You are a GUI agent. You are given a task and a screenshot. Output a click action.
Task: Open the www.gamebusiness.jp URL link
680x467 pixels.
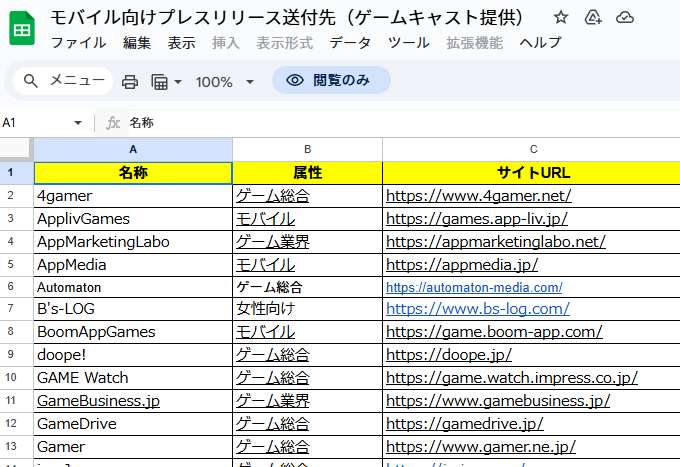pos(498,401)
